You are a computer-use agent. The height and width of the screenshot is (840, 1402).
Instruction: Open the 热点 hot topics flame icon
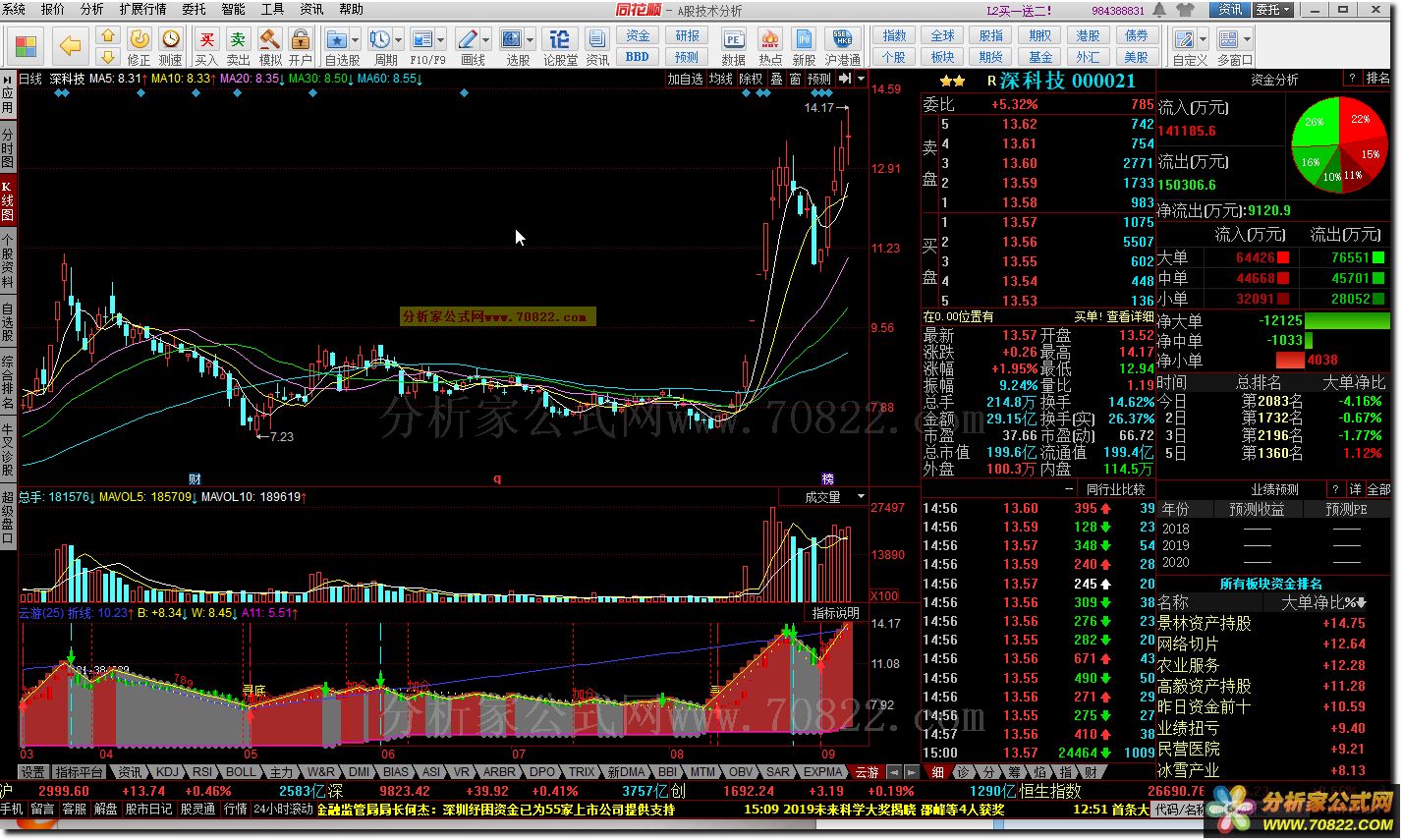[x=770, y=45]
